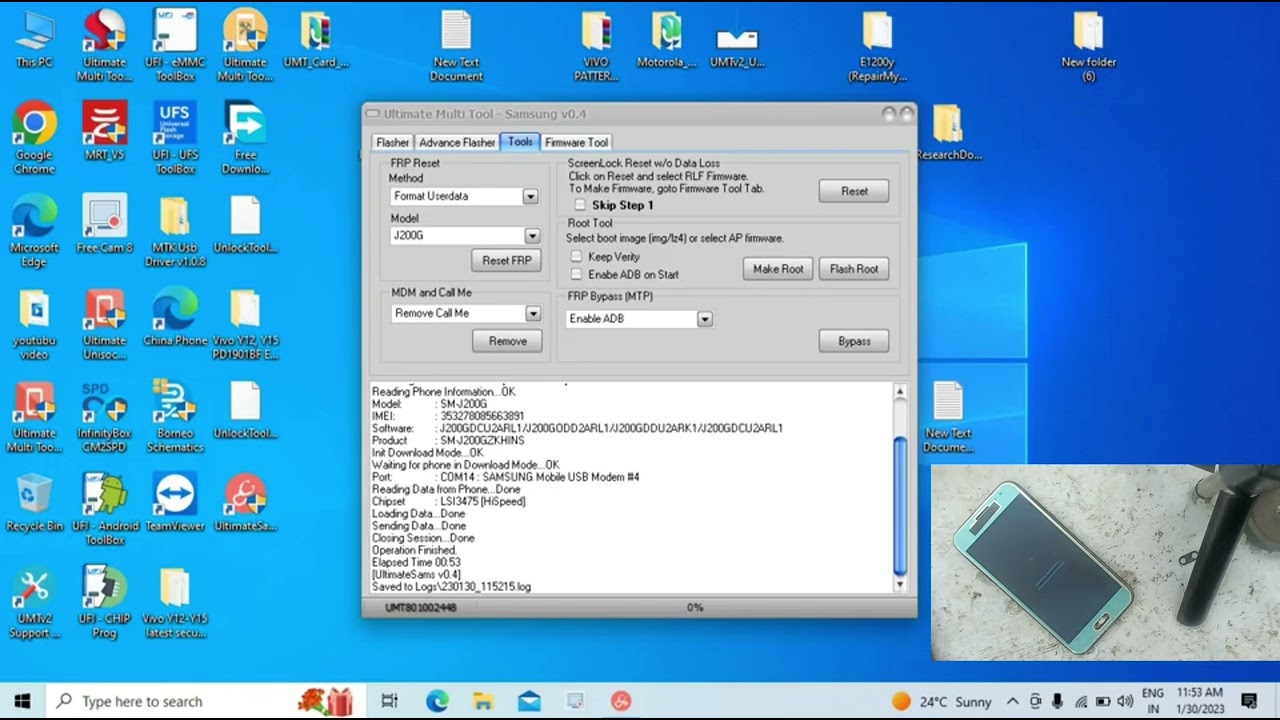This screenshot has width=1280, height=720.
Task: Open UMTv2 Support shortcut
Action: [x=34, y=603]
